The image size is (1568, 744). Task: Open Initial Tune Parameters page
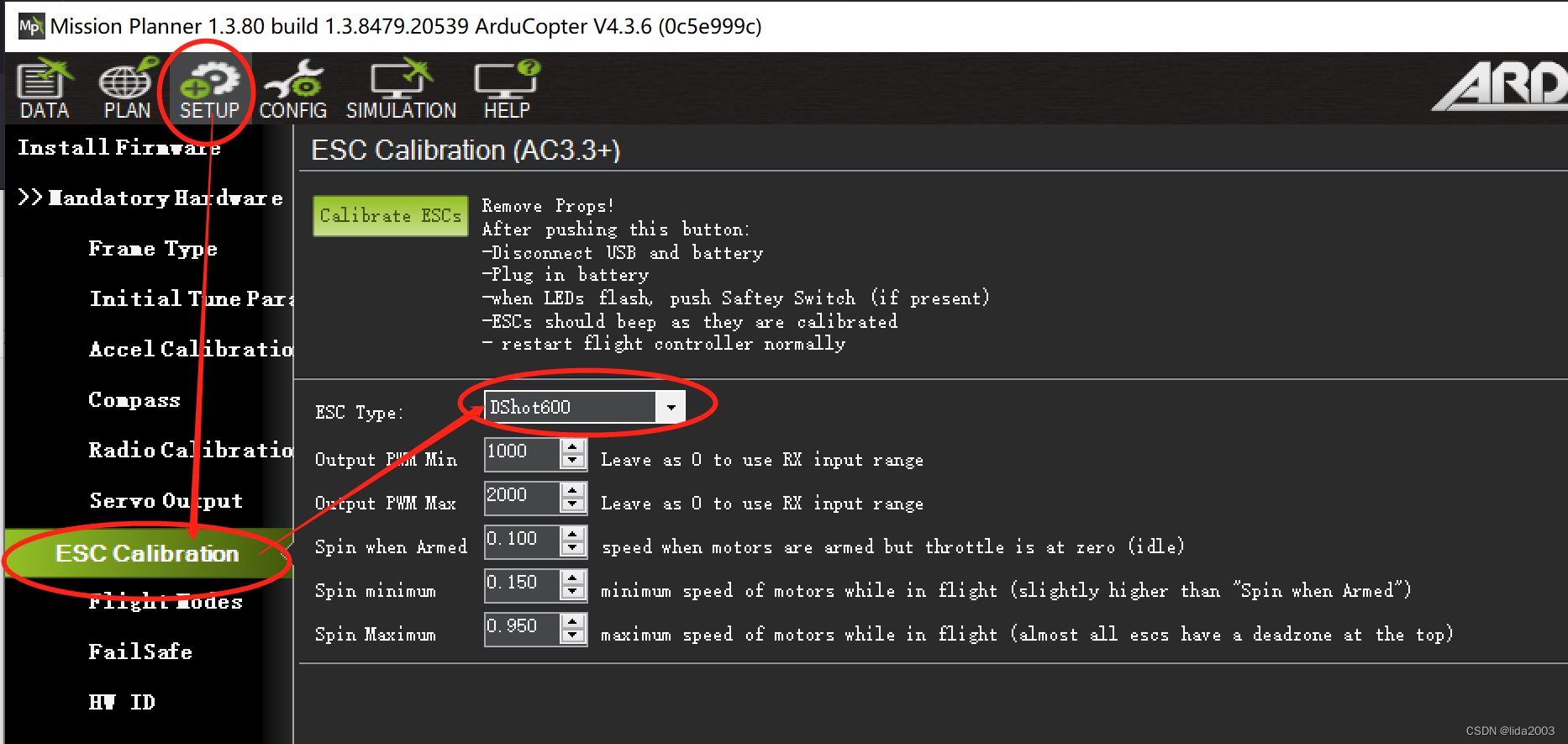192,299
